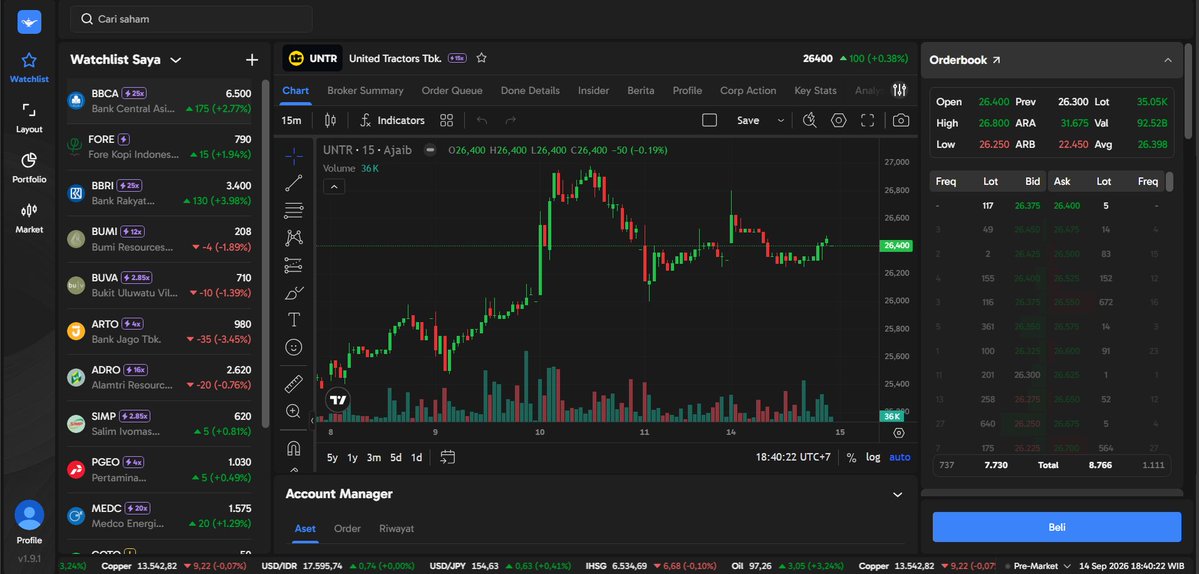Screen dimensions: 1199x574
Task: Expand the Watchlist Saya dropdown
Action: tap(176, 60)
